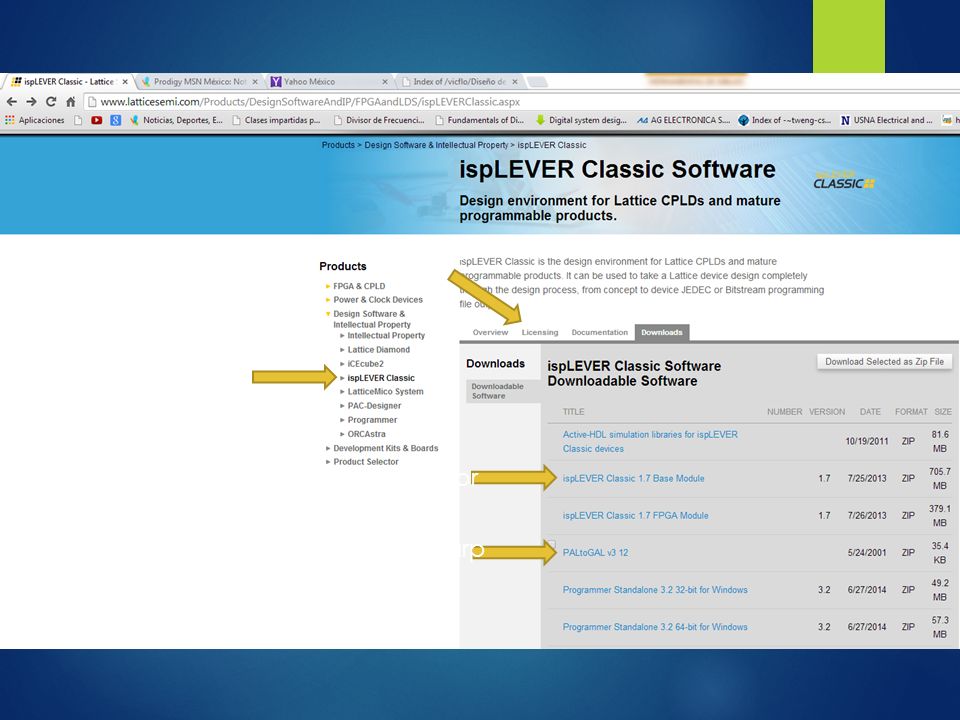Viewport: 960px width, 720px height.
Task: Open the Noticias, Deportes bookmark
Action: coord(176,120)
